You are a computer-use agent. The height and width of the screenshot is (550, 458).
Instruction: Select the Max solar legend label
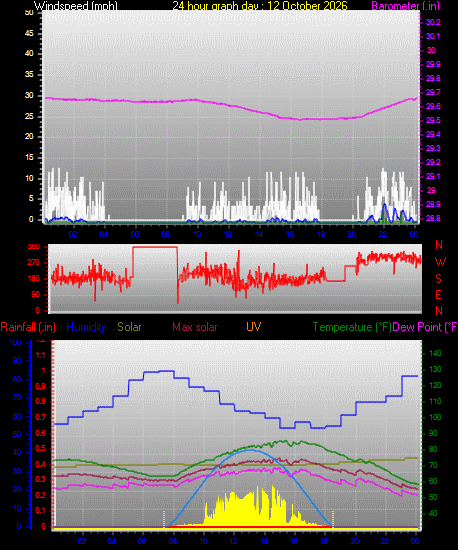195,327
